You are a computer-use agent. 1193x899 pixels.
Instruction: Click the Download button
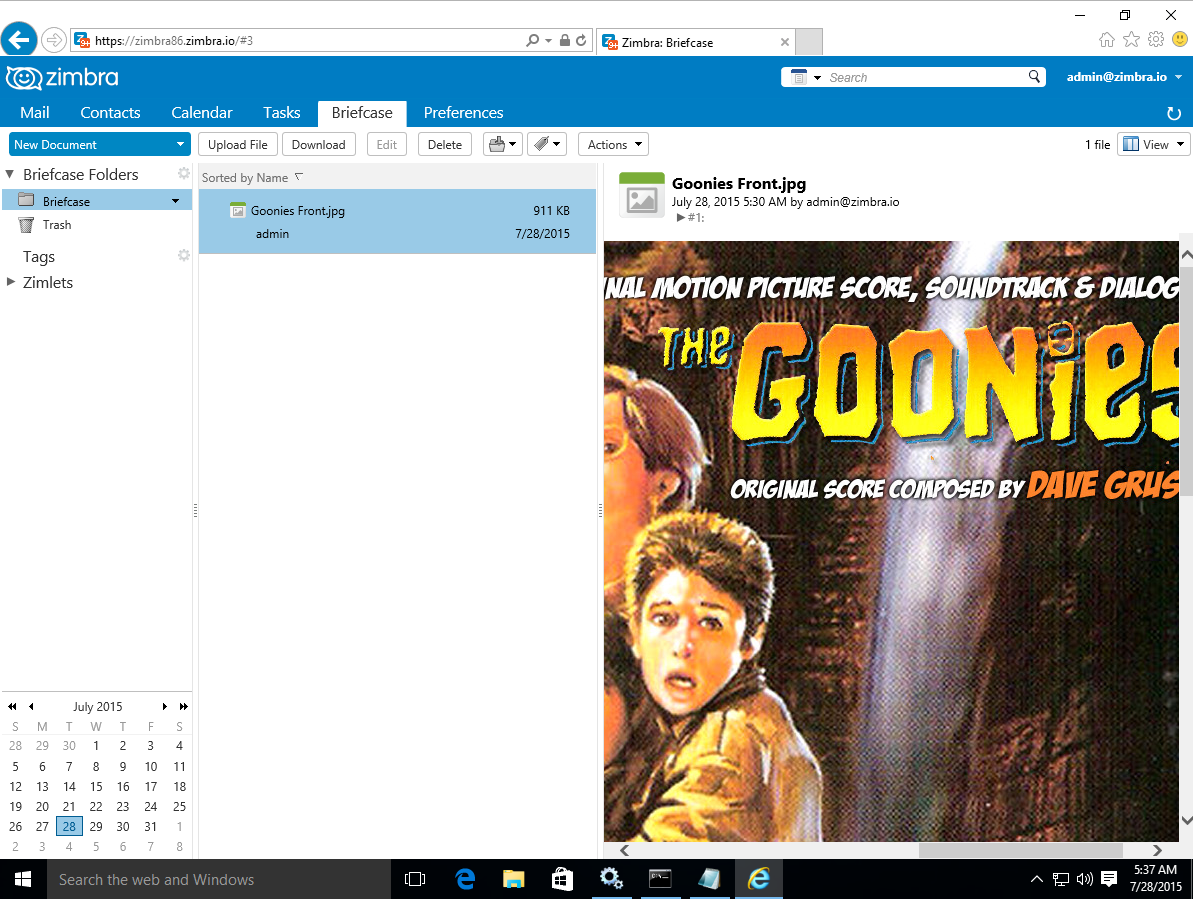click(318, 145)
